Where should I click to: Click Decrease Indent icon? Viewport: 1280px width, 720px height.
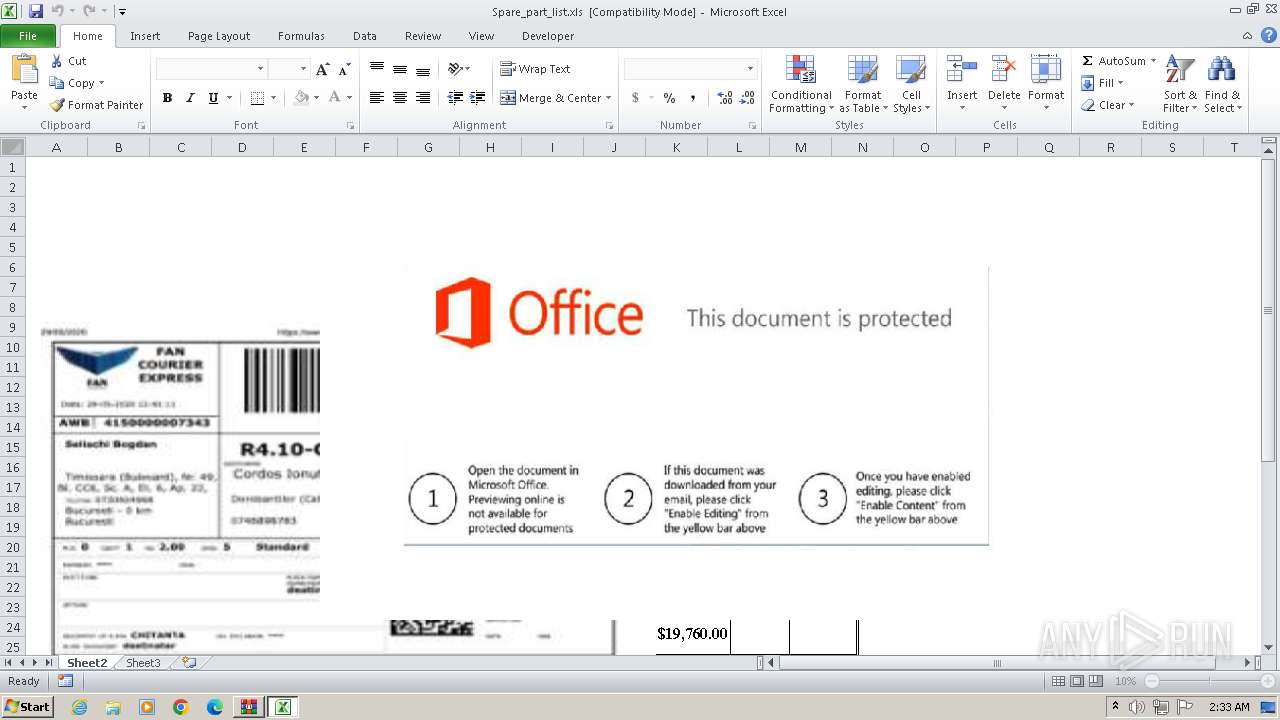pyautogui.click(x=455, y=98)
